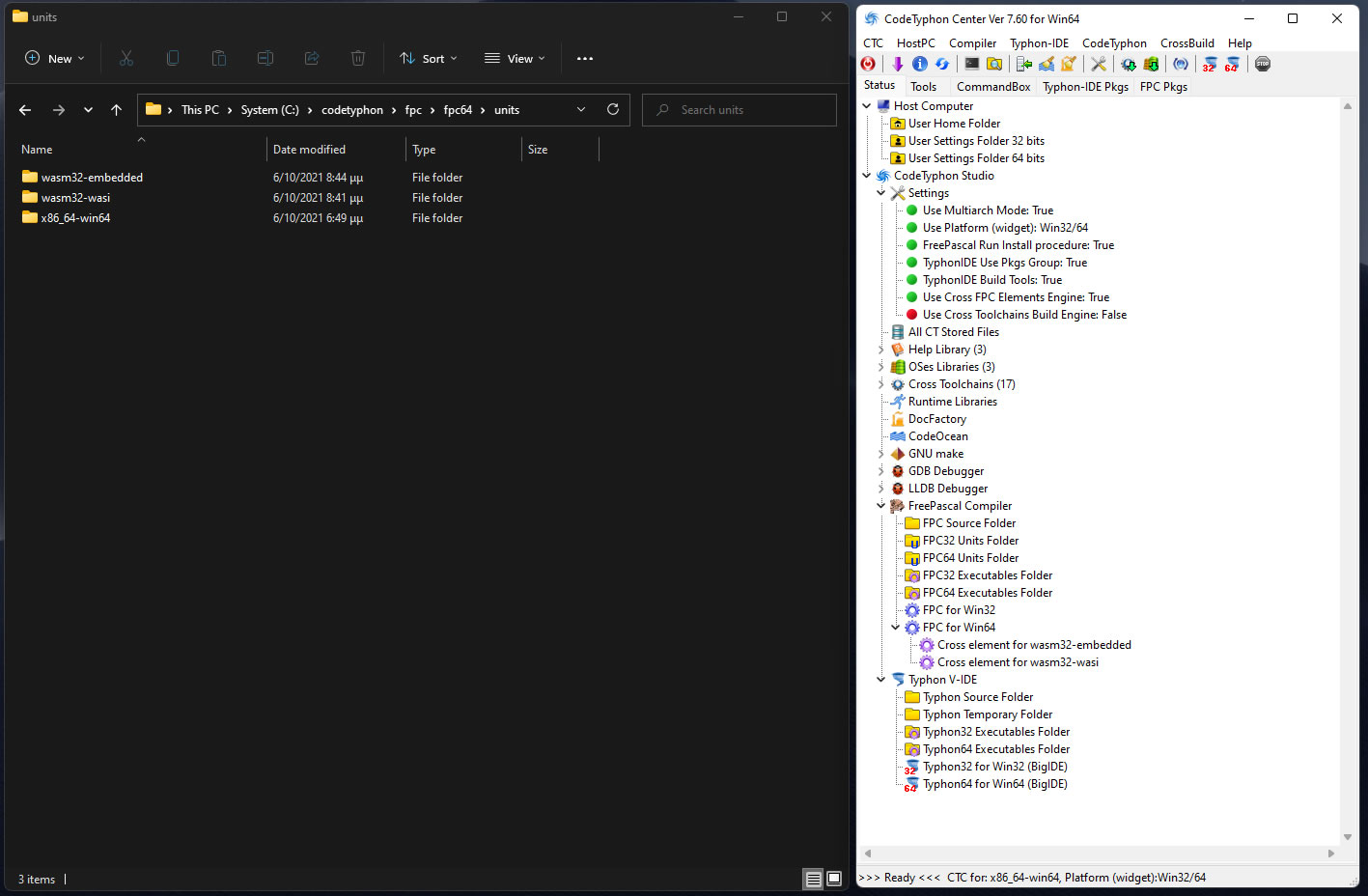Click the blue refresh arrows toolbar icon

point(941,64)
